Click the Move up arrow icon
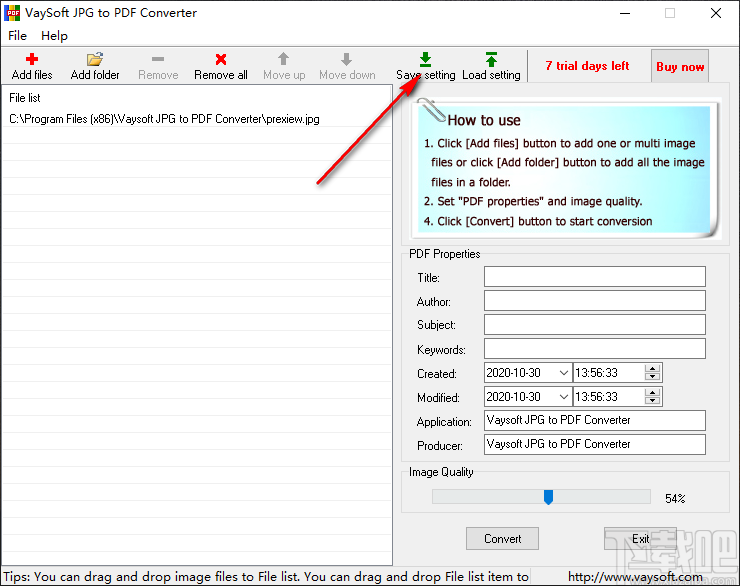 pyautogui.click(x=283, y=59)
